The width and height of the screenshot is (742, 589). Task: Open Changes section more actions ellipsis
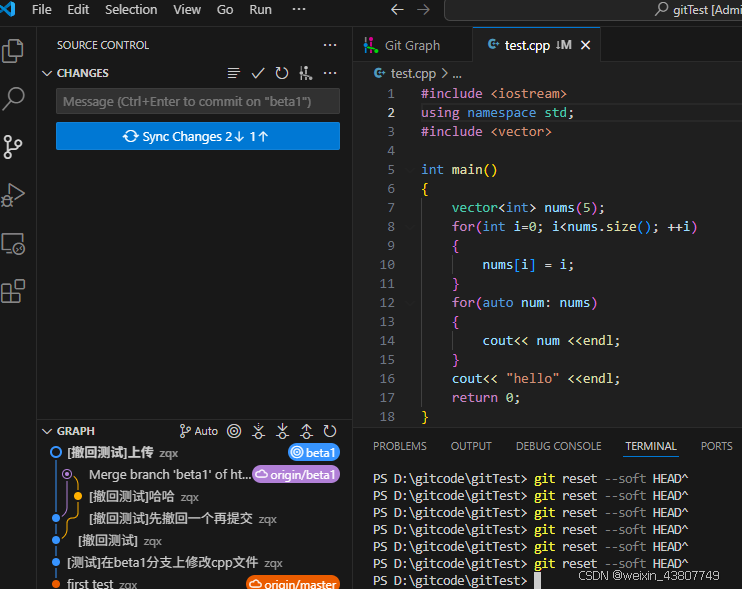tap(330, 73)
